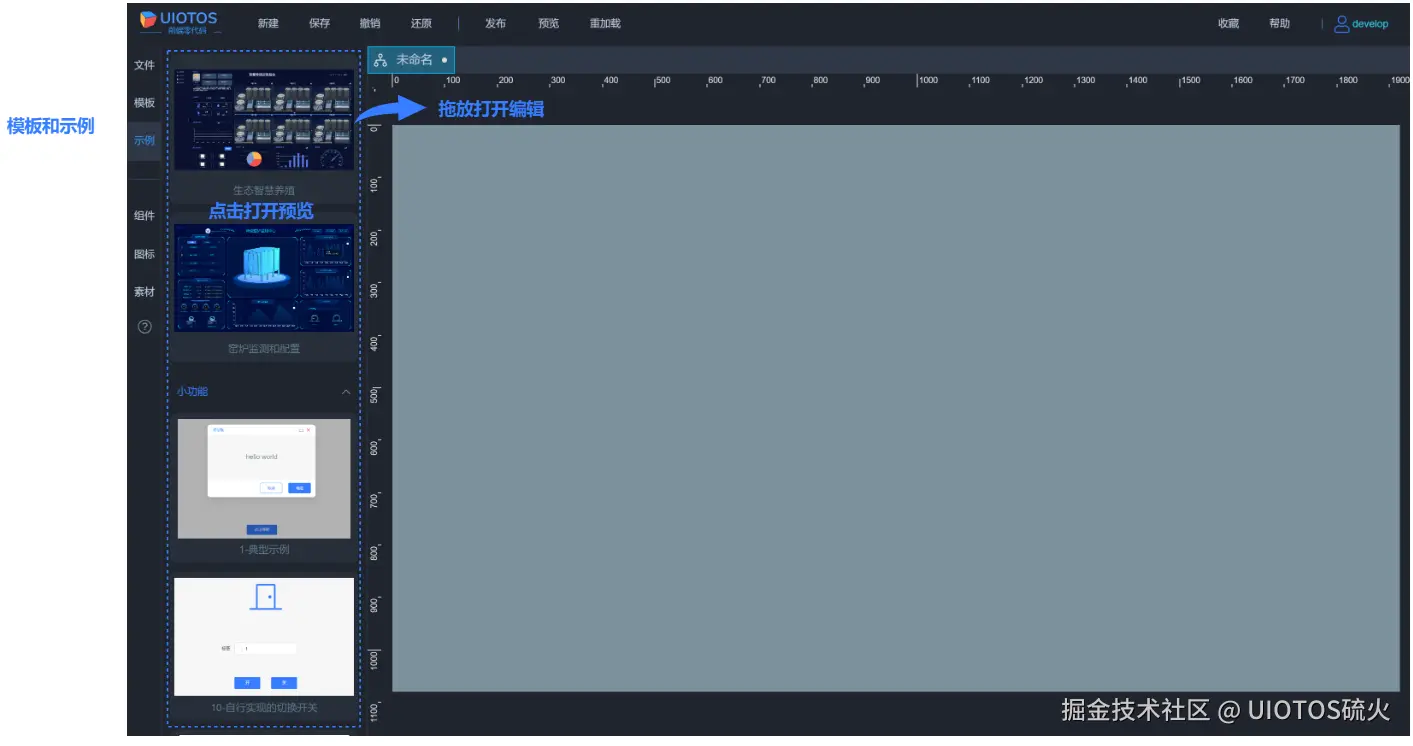Click the 10-自行实现的切换开关 label
Image resolution: width=1413 pixels, height=746 pixels.
264,708
